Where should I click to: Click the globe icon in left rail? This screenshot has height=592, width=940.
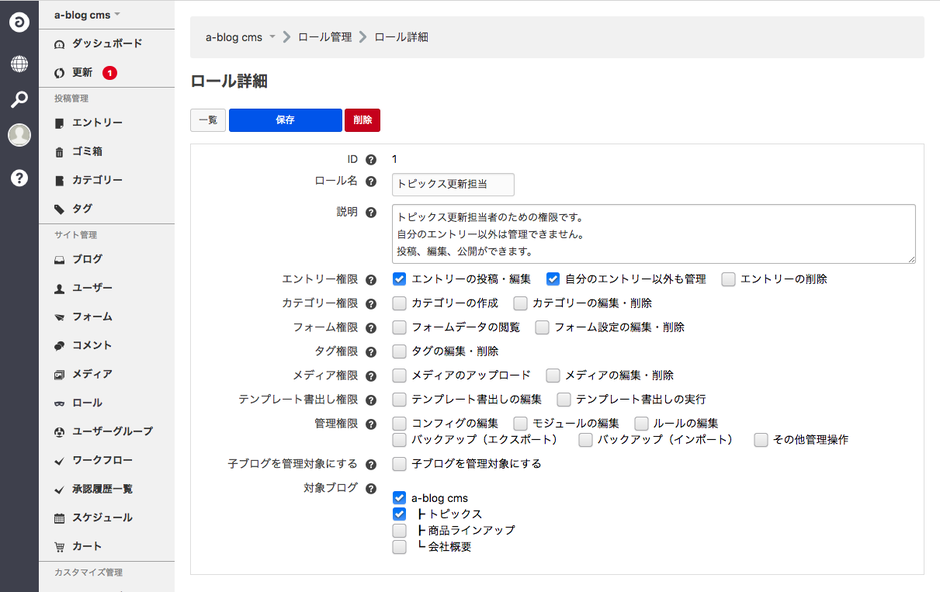coord(19,64)
